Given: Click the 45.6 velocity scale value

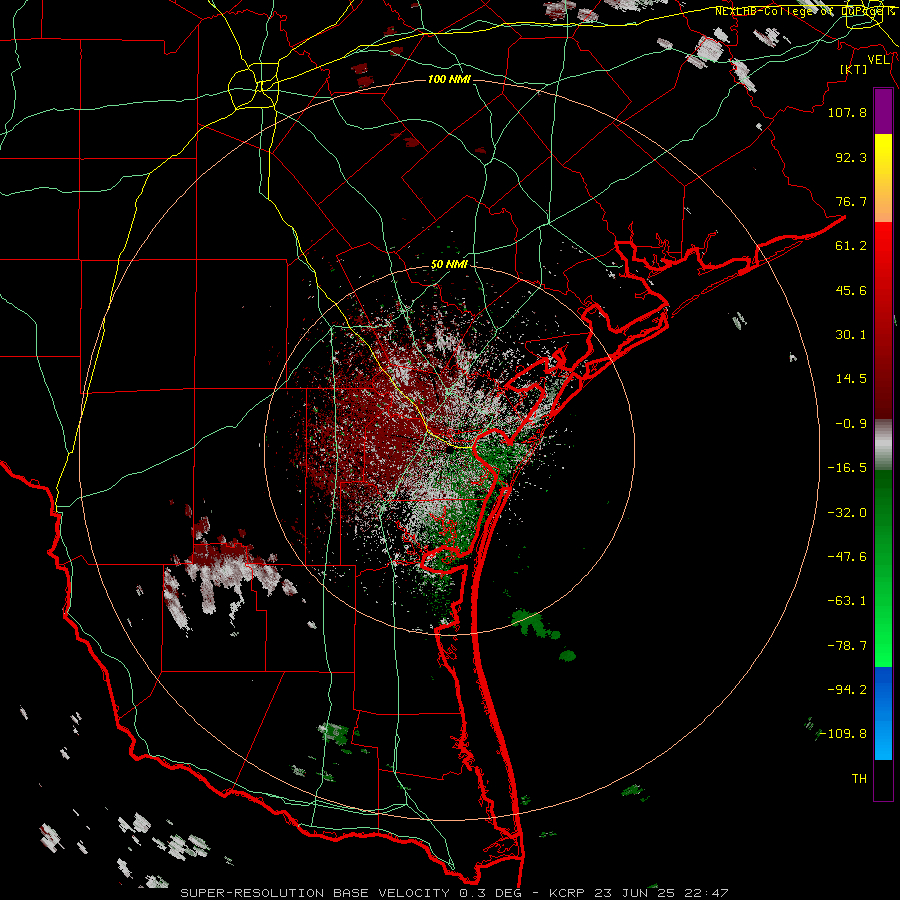Looking at the screenshot, I should [x=851, y=290].
